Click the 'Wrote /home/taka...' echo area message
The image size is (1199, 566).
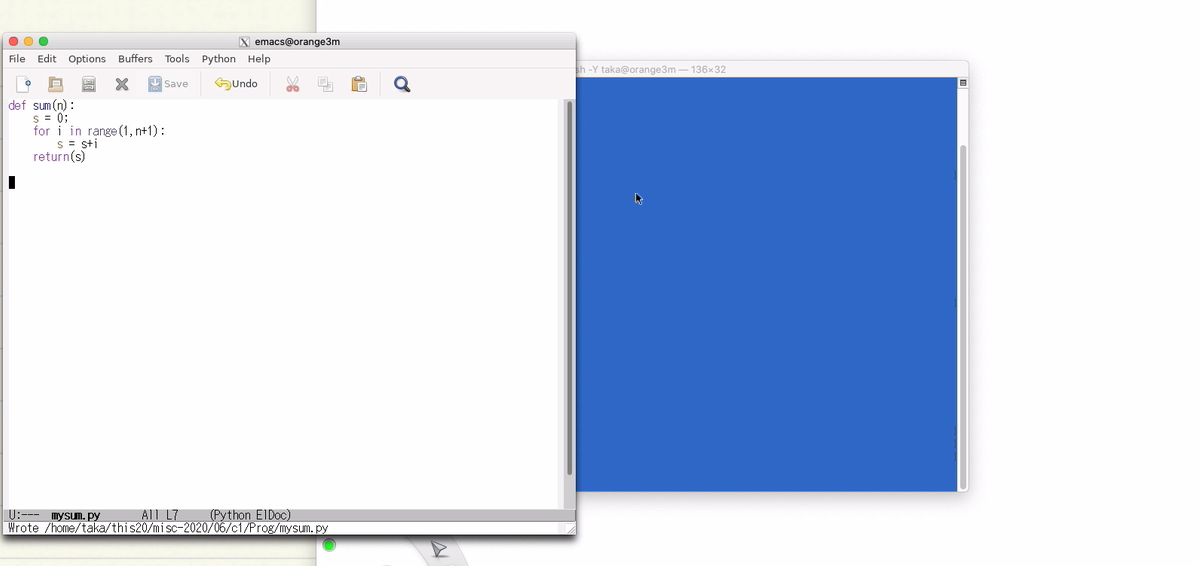[x=168, y=529]
